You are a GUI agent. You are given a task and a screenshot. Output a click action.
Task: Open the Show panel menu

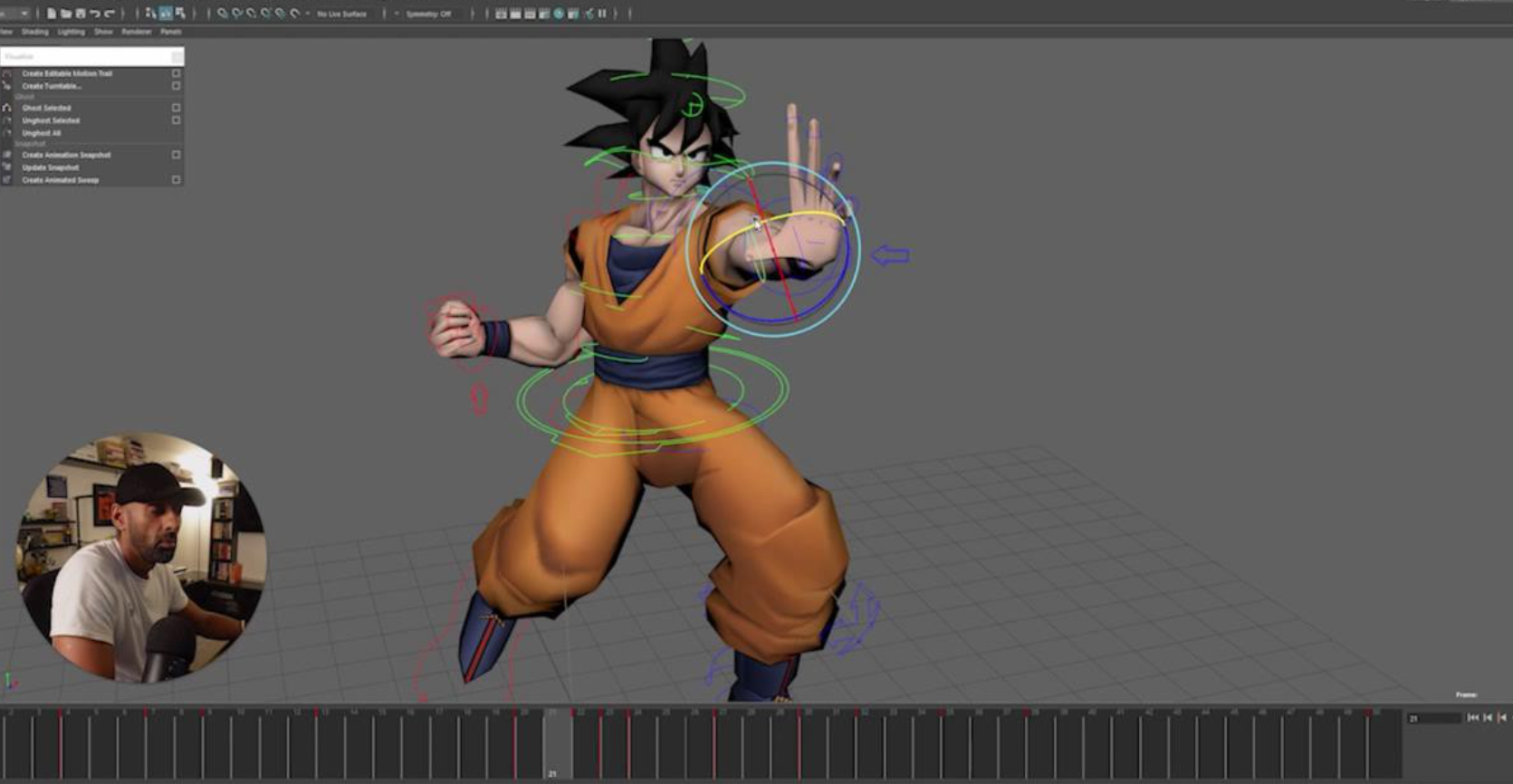(103, 32)
